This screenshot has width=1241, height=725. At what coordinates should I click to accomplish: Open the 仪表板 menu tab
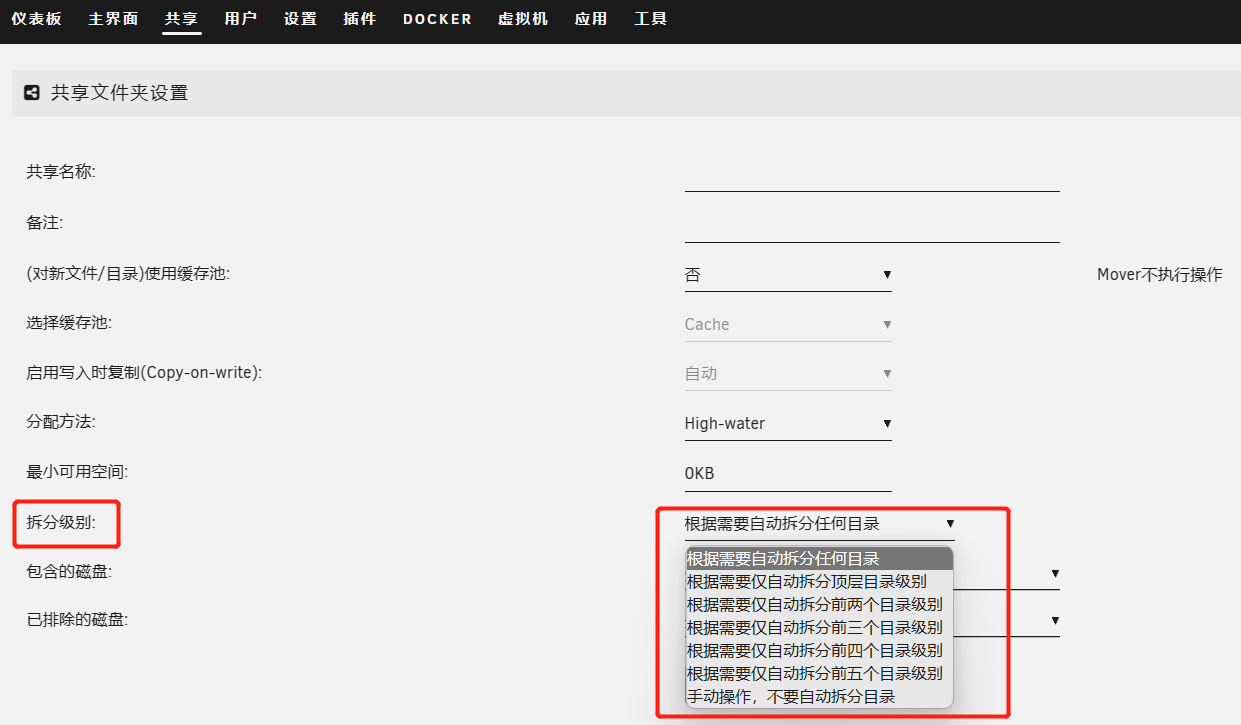36,19
